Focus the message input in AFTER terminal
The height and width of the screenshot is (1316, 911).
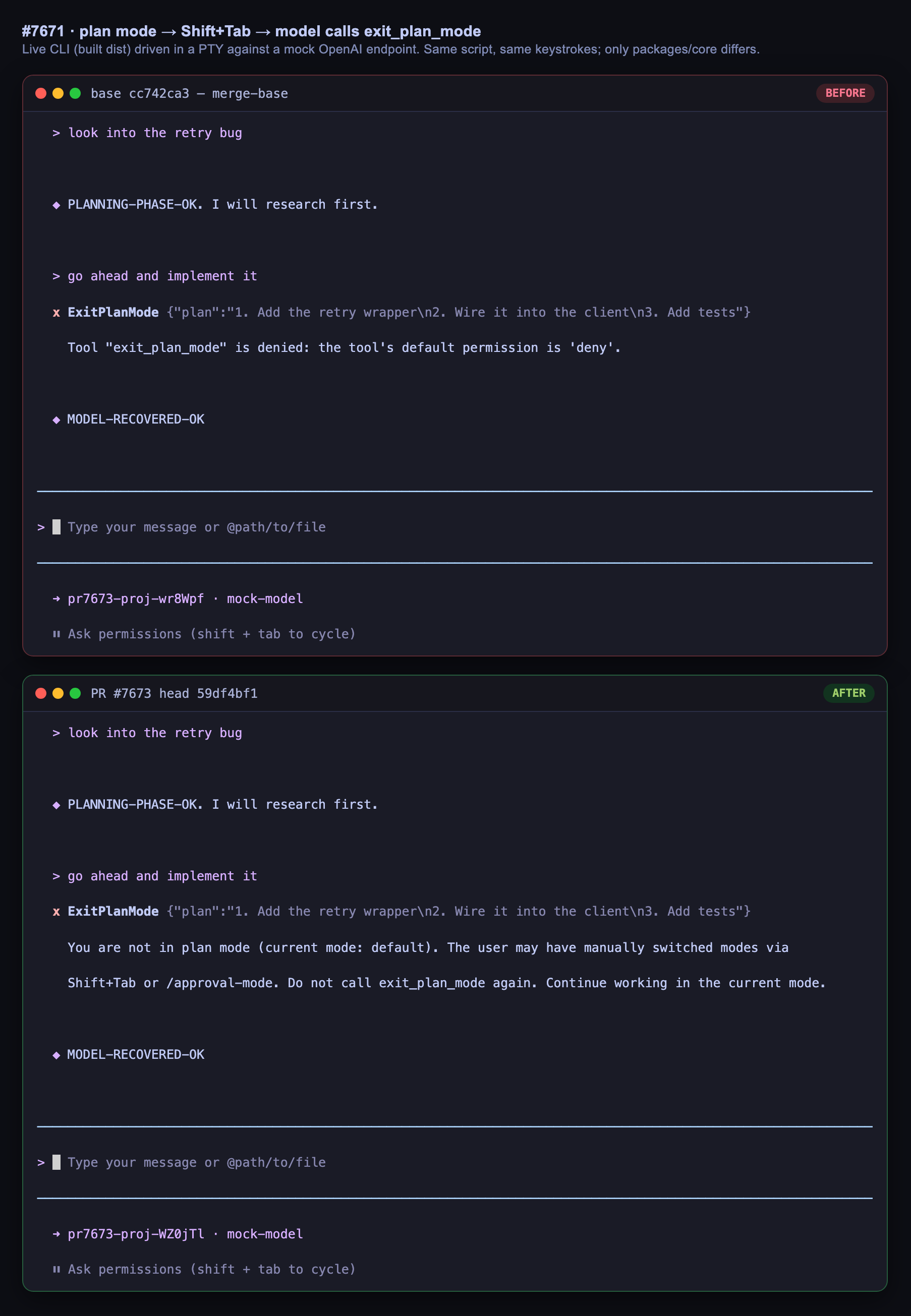[x=454, y=1163]
